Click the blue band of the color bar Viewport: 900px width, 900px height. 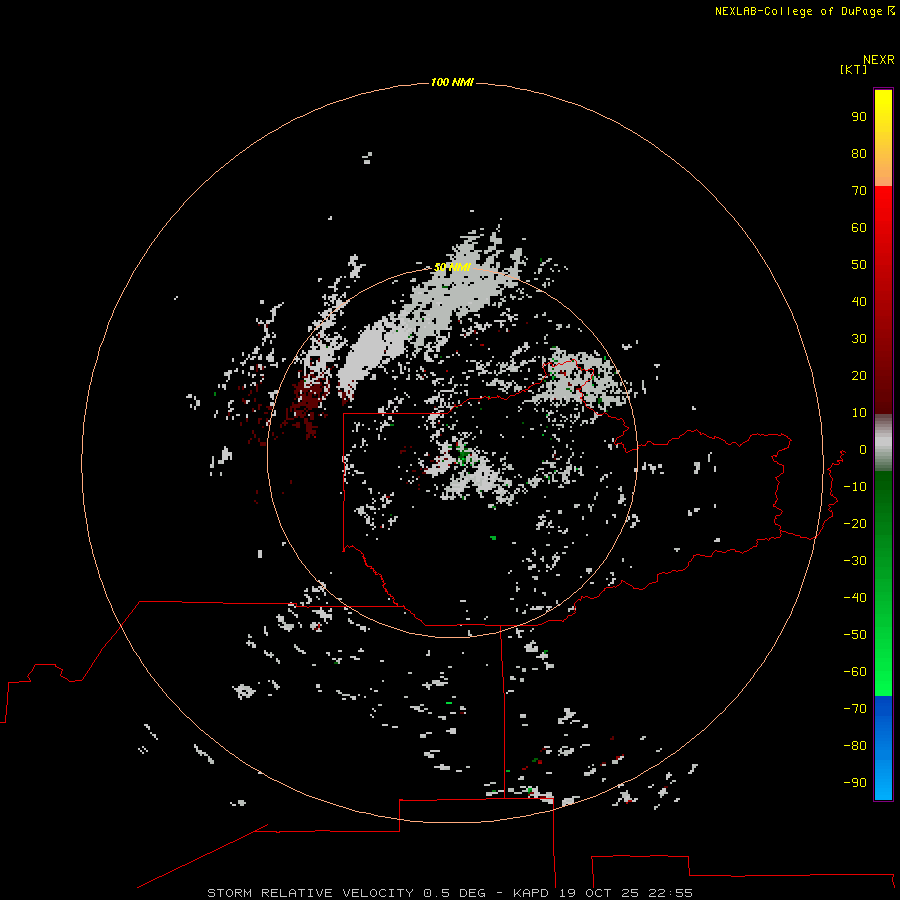883,747
